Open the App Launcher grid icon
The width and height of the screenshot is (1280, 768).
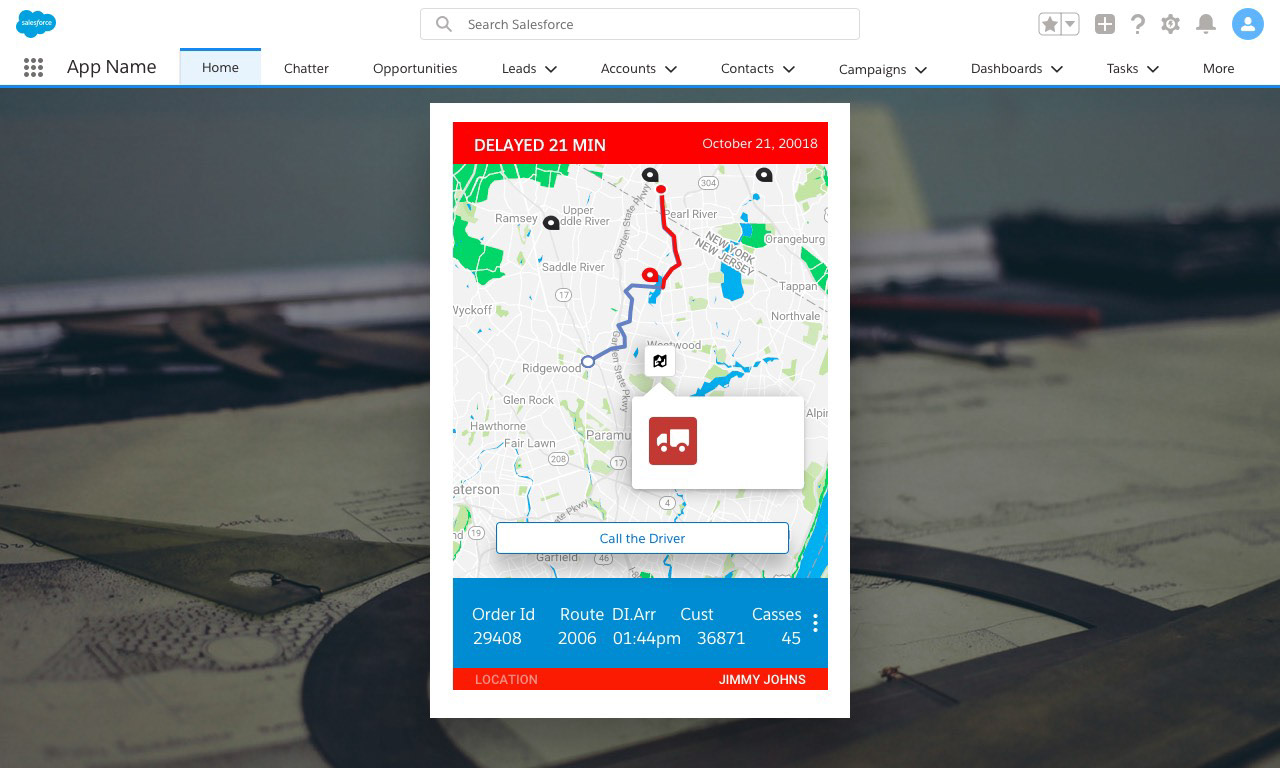33,68
